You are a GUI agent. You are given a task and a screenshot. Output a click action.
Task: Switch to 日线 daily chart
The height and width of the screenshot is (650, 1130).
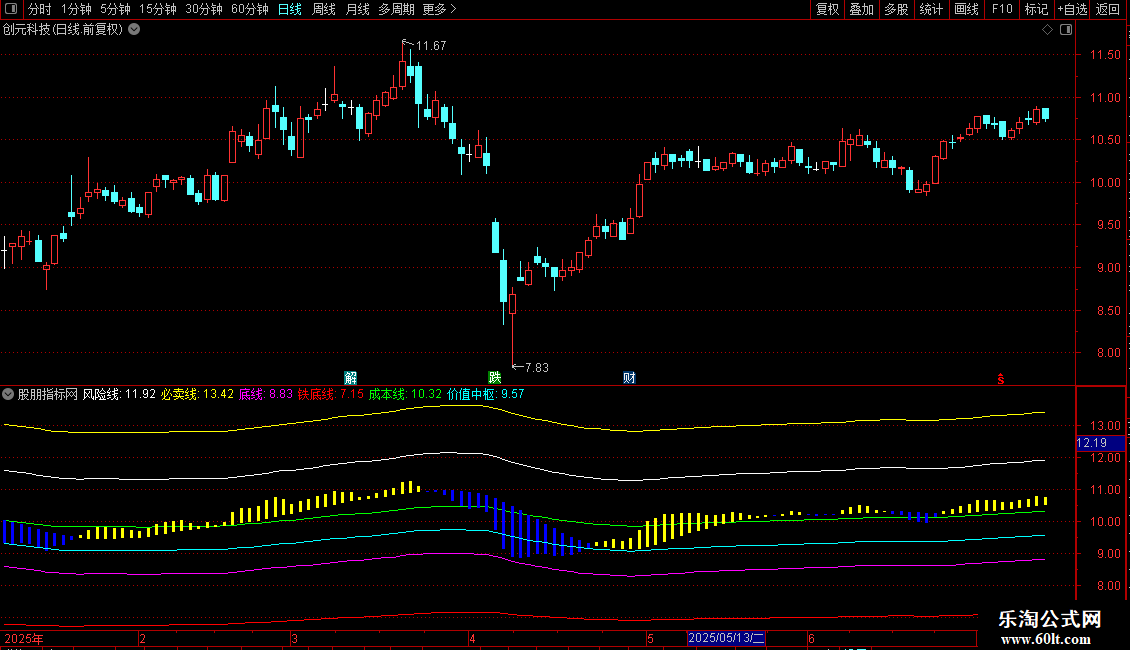(290, 9)
